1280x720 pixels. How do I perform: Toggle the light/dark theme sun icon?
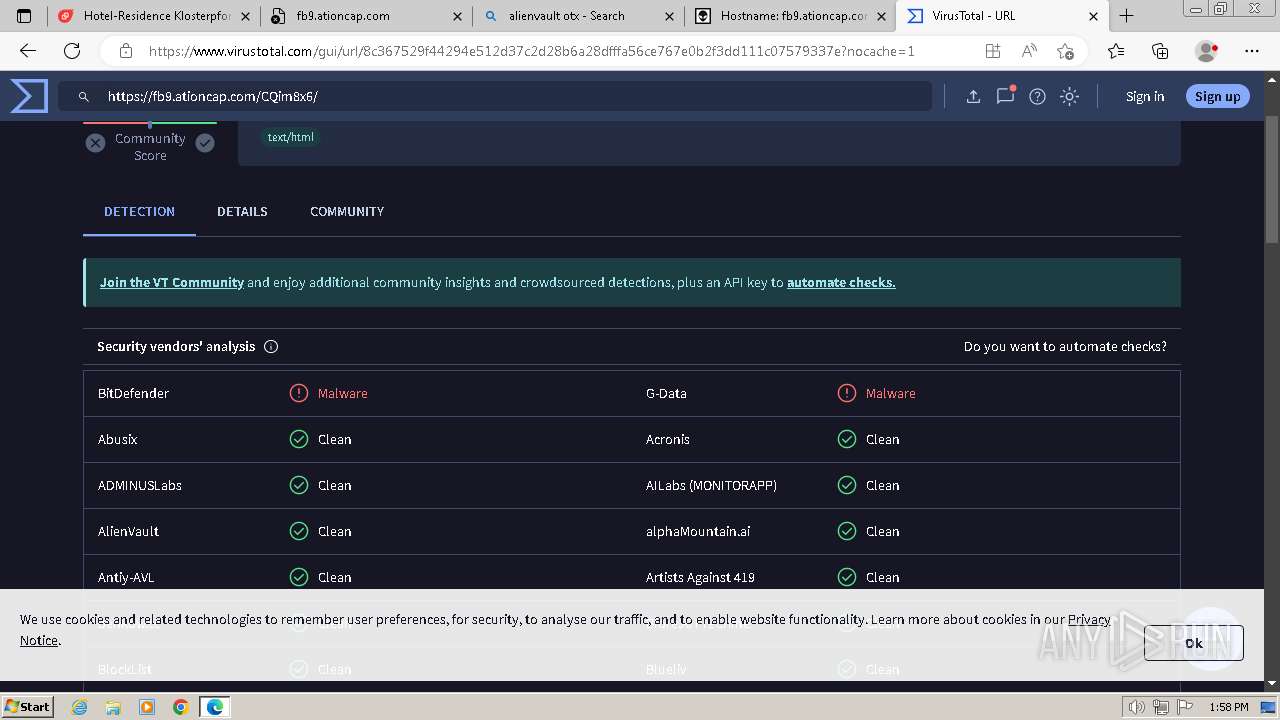1069,97
